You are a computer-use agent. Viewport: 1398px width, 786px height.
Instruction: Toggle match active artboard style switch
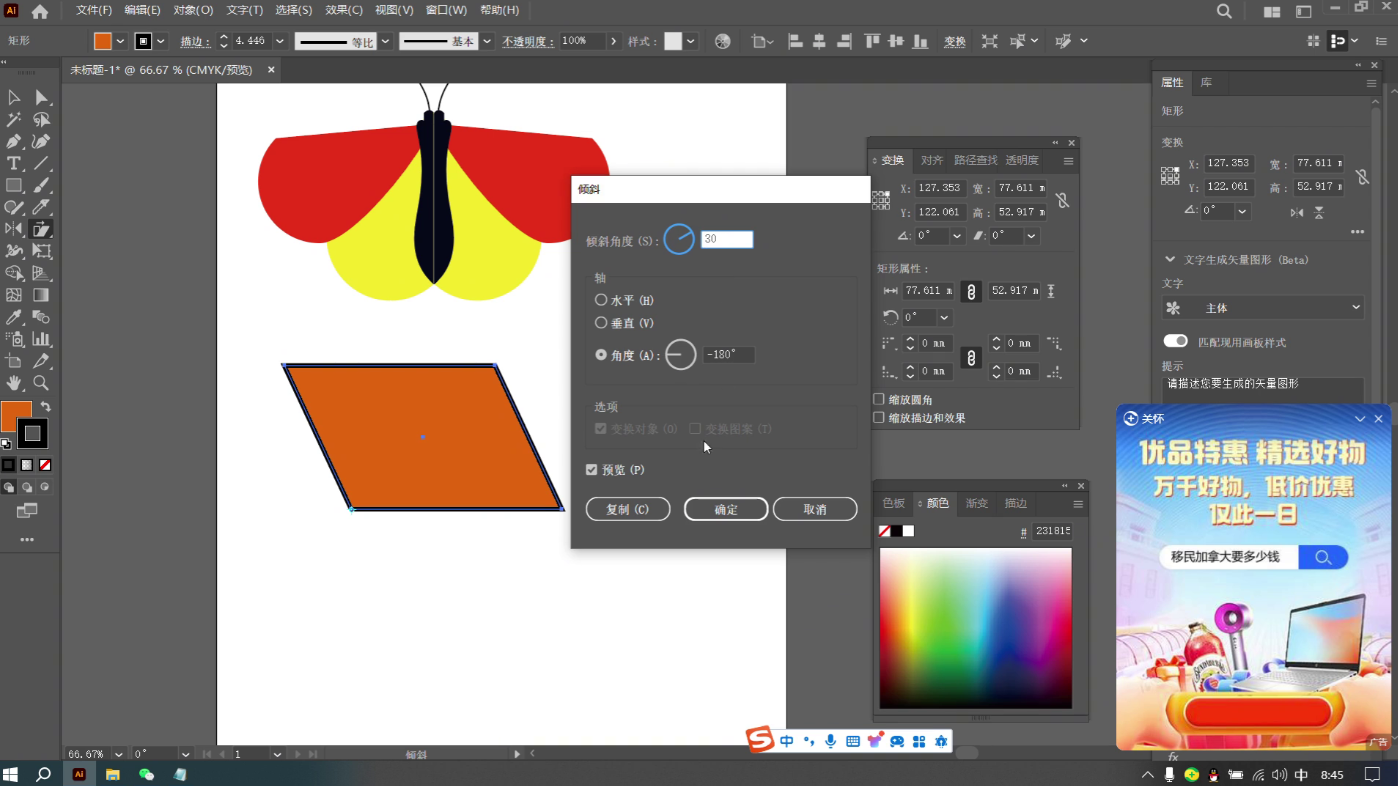click(1176, 342)
